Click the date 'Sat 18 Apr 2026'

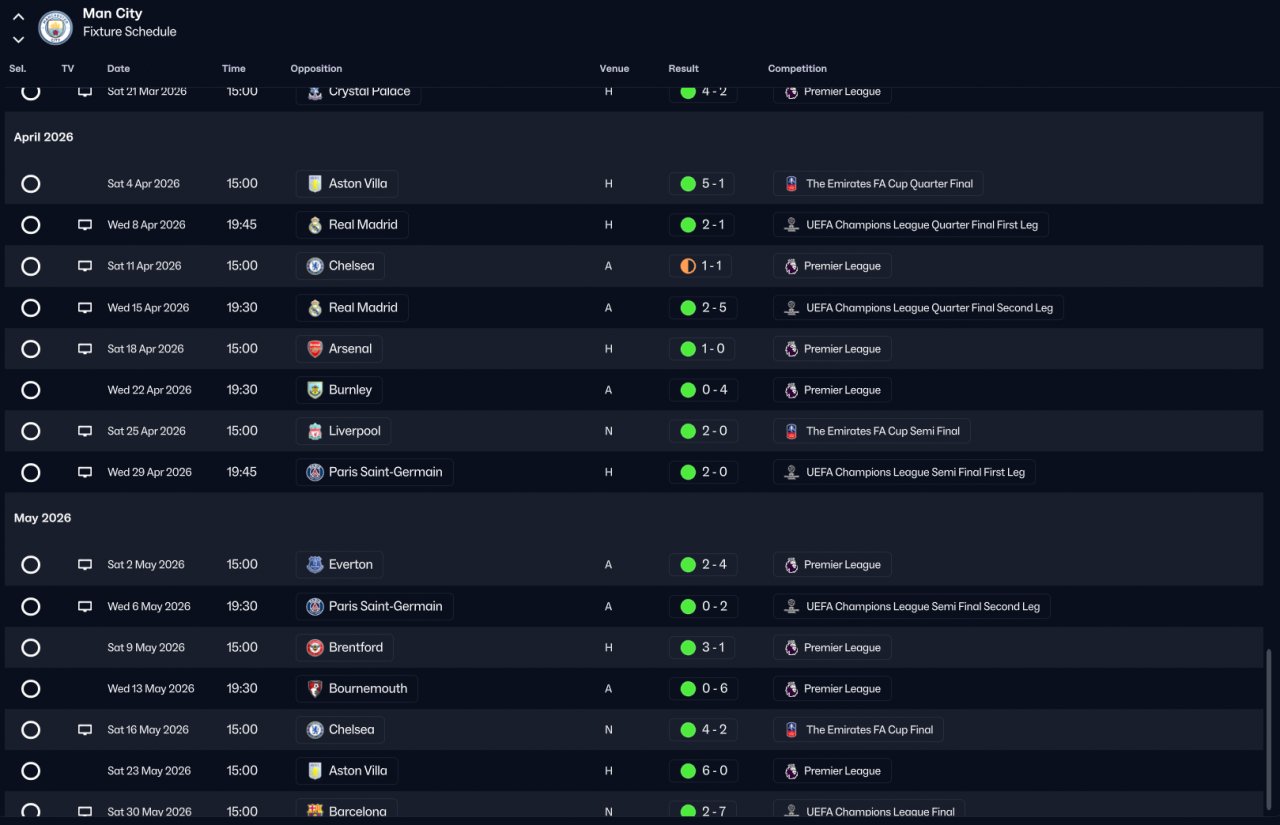pos(146,349)
